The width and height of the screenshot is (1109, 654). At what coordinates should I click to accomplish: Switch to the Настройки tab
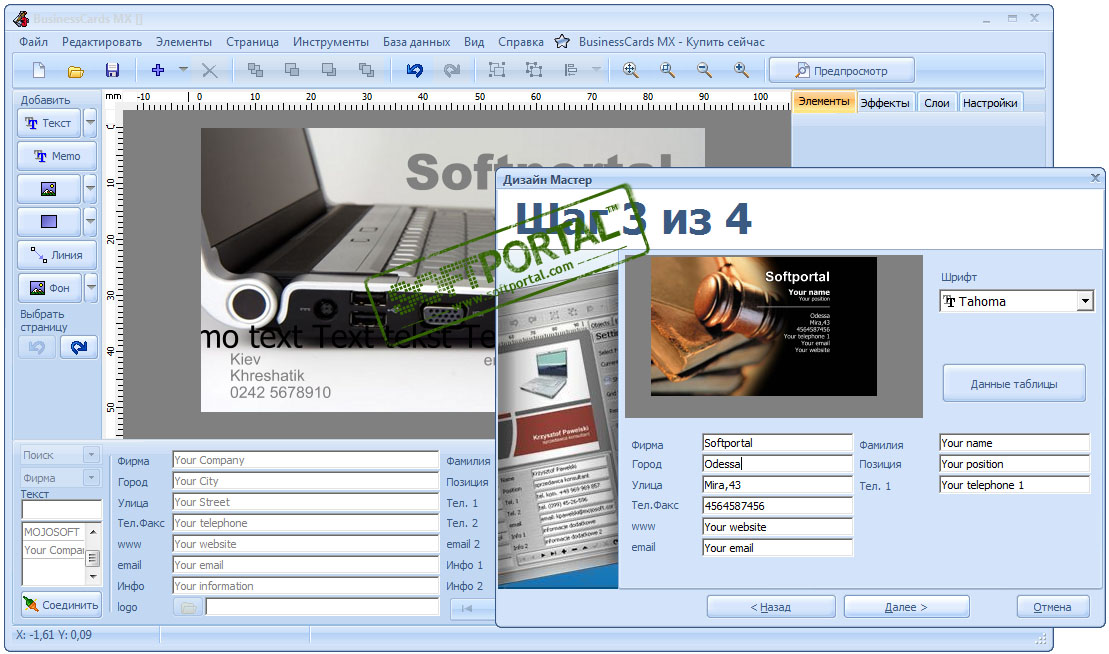[x=990, y=103]
